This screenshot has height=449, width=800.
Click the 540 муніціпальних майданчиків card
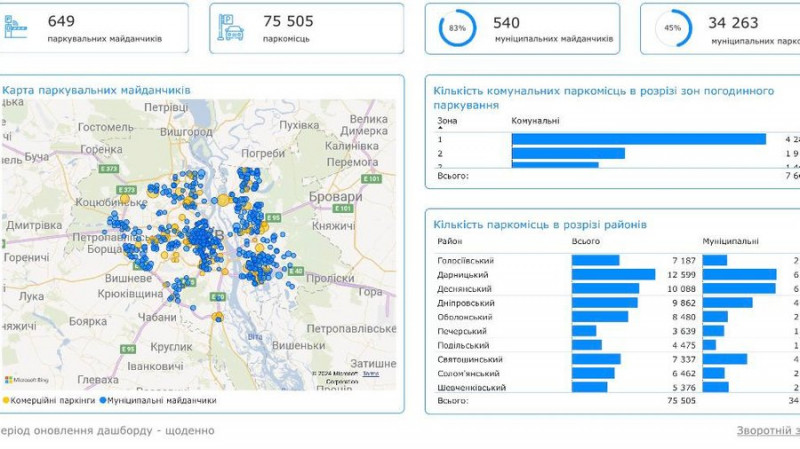click(x=522, y=28)
